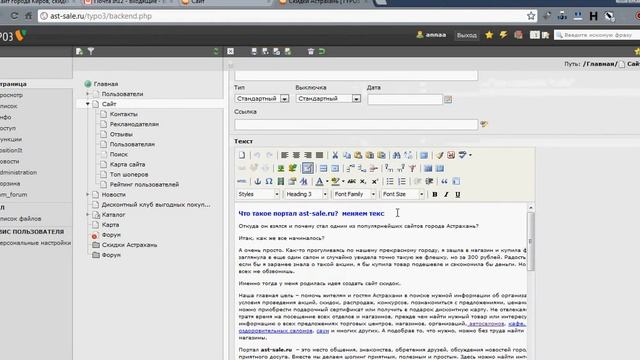Open the Выключка dropdown
Image resolution: width=640 pixels, height=360 pixels.
pos(328,99)
